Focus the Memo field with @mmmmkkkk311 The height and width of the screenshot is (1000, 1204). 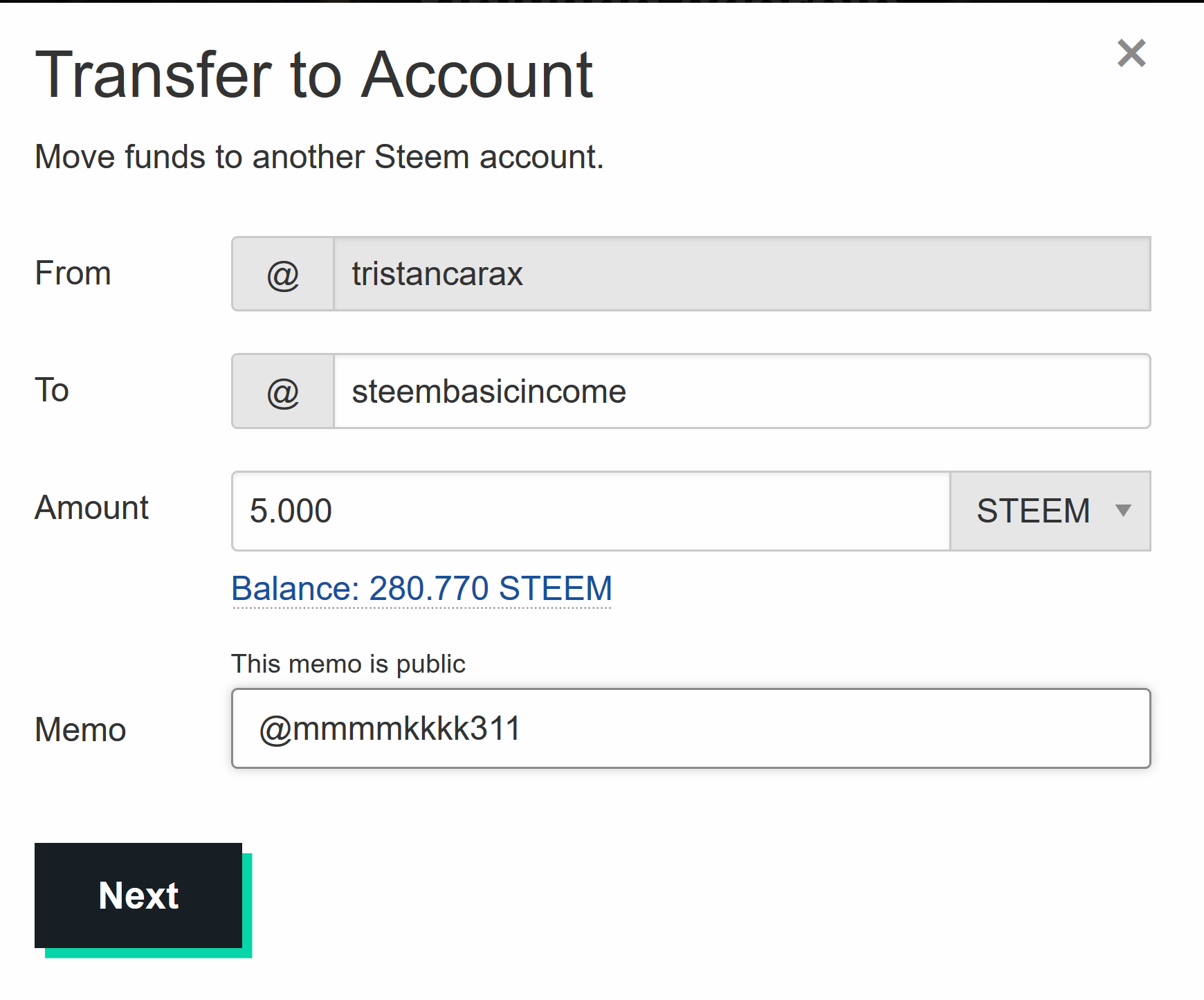click(691, 729)
